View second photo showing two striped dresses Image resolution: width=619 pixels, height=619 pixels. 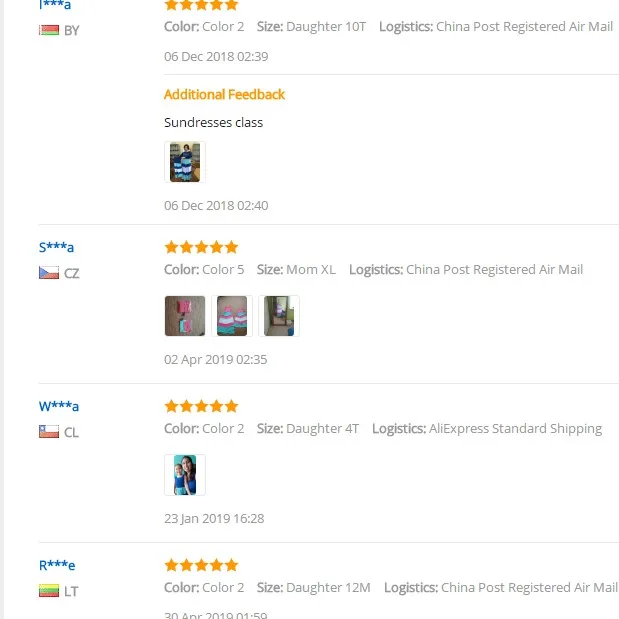[232, 316]
